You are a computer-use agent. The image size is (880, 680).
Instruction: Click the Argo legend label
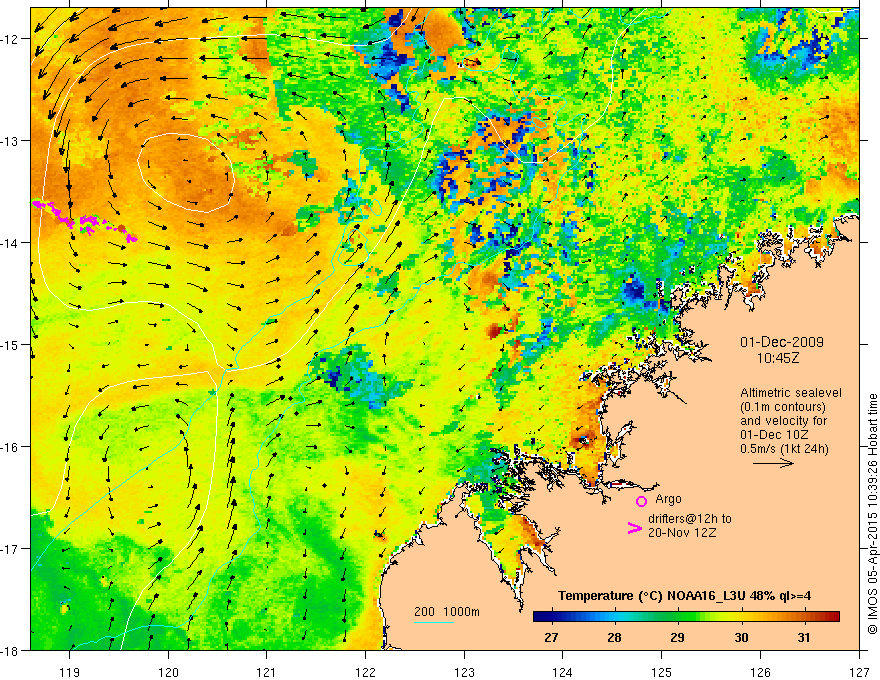[x=668, y=499]
